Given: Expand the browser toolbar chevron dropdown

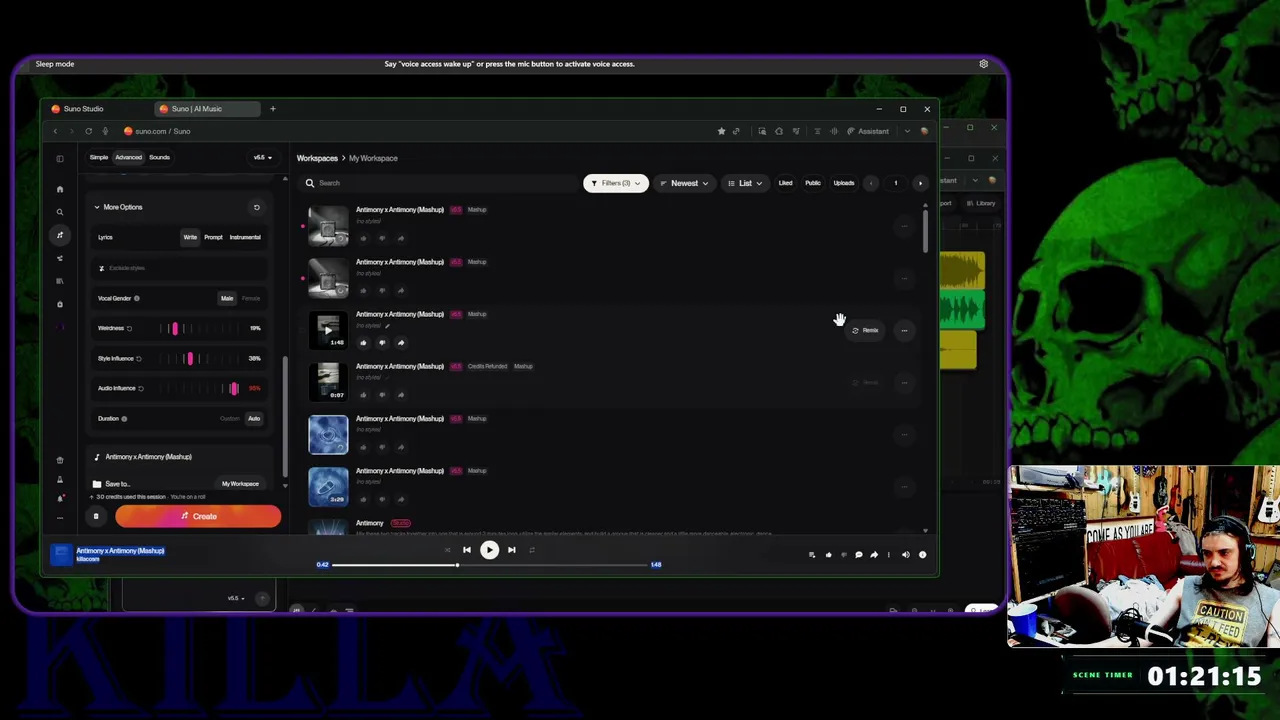Looking at the screenshot, I should coord(907,131).
